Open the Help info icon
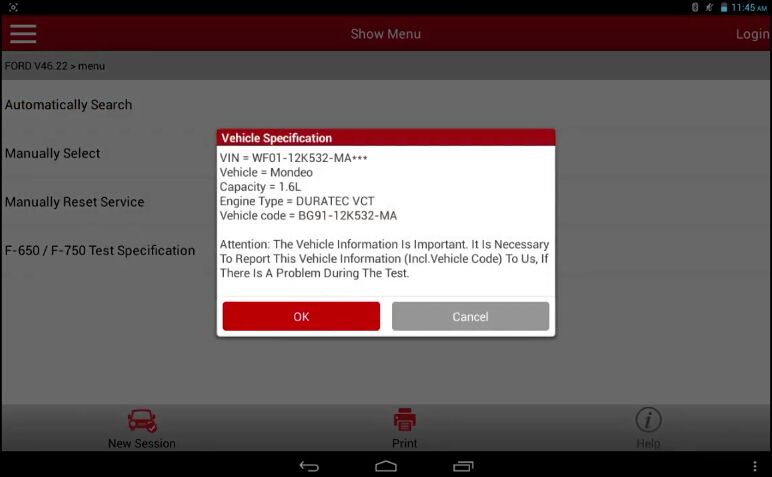The height and width of the screenshot is (477, 772). (x=648, y=420)
